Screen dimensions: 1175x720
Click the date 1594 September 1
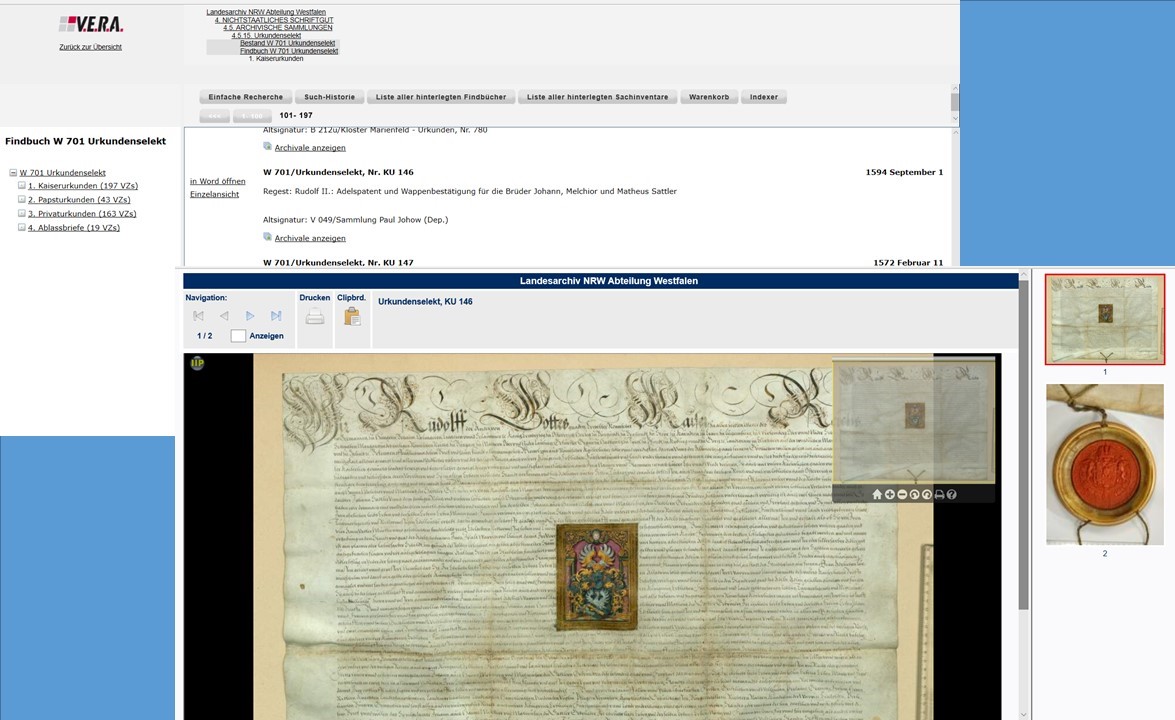904,172
